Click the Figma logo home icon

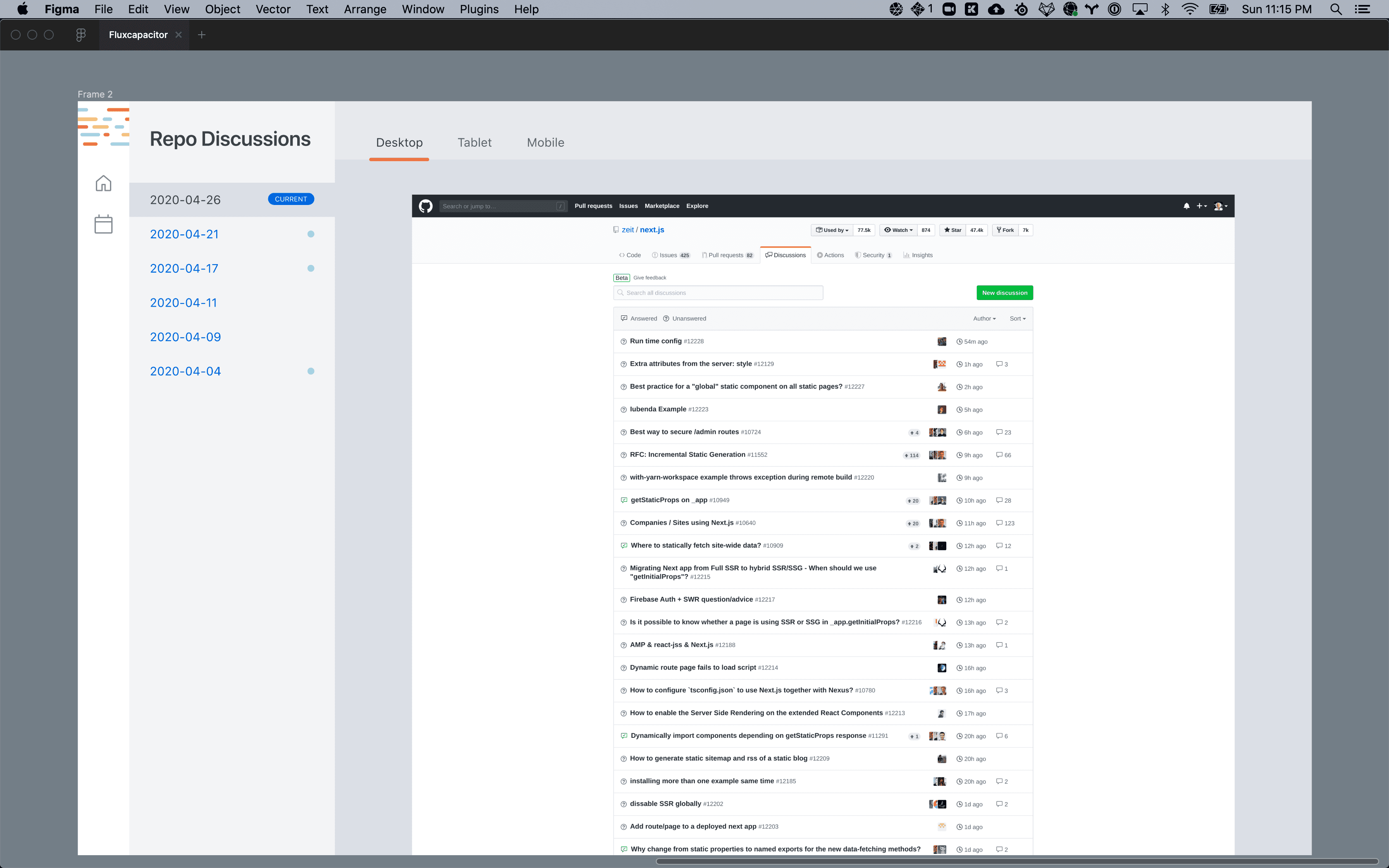81,35
